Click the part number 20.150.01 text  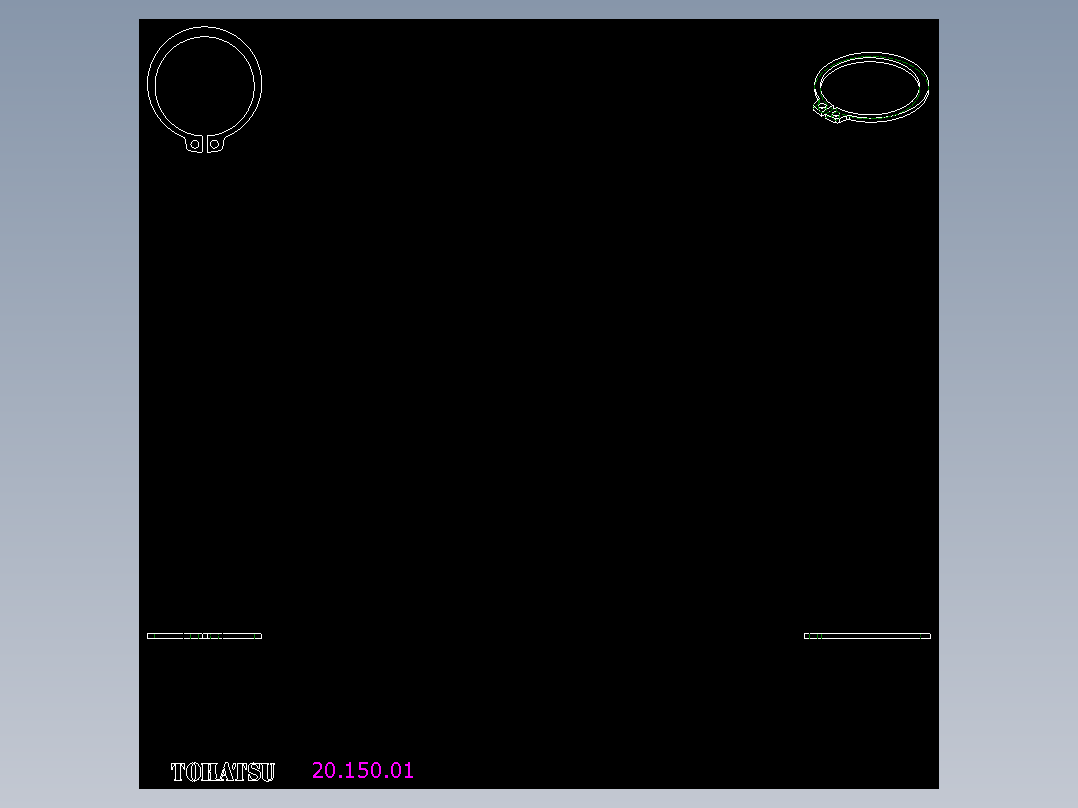[x=363, y=770]
